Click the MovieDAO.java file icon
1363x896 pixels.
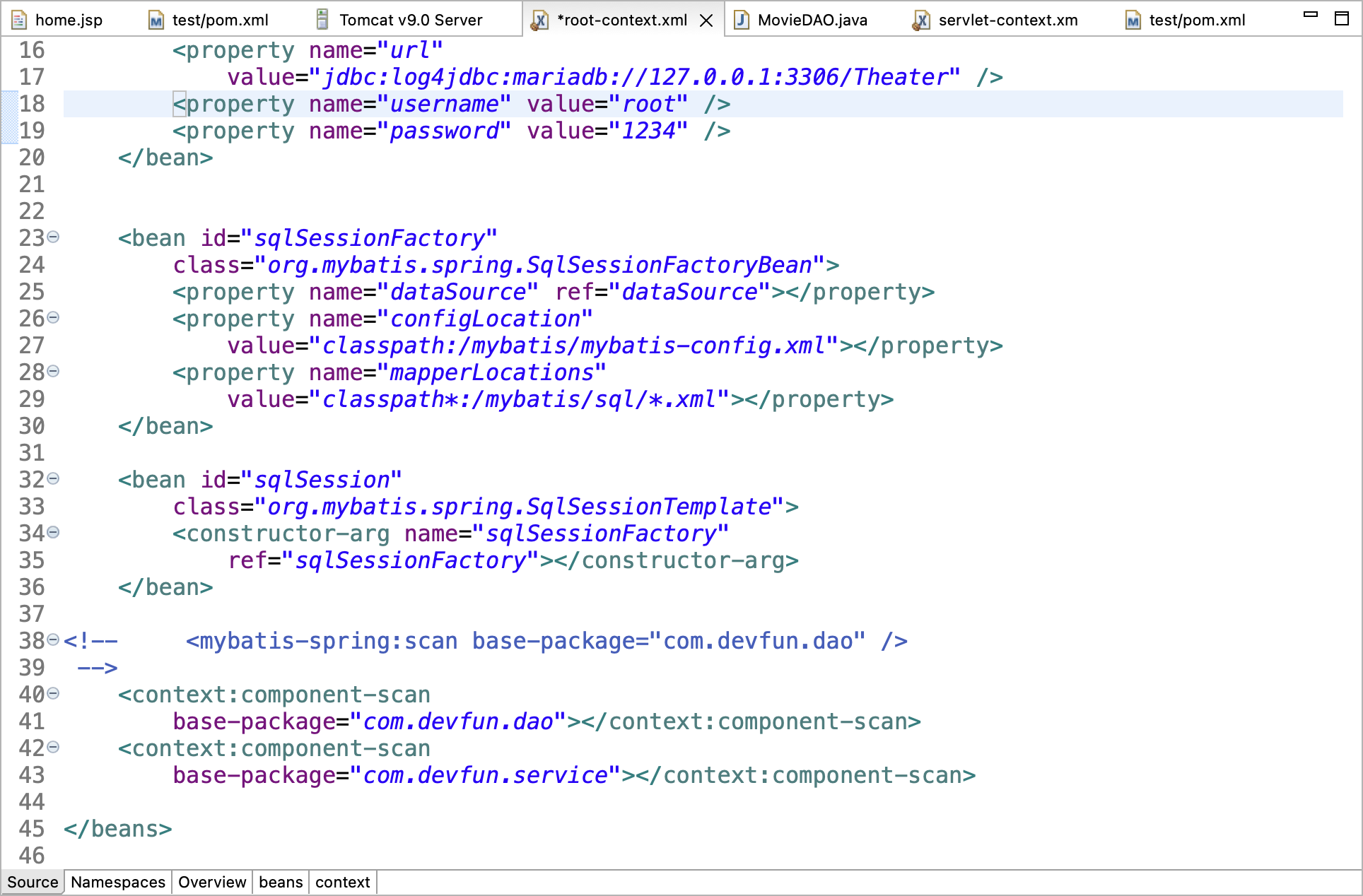742,20
